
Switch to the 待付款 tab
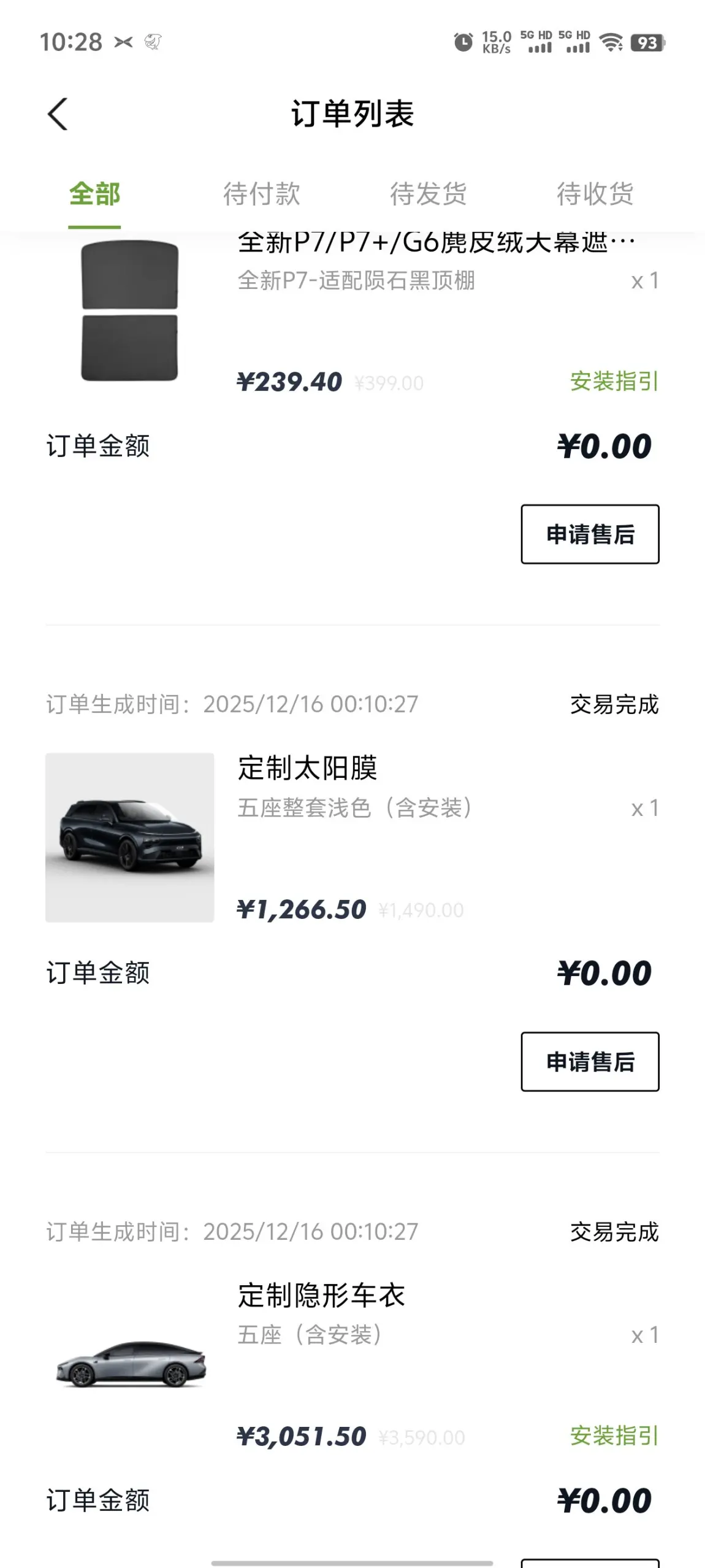(262, 194)
